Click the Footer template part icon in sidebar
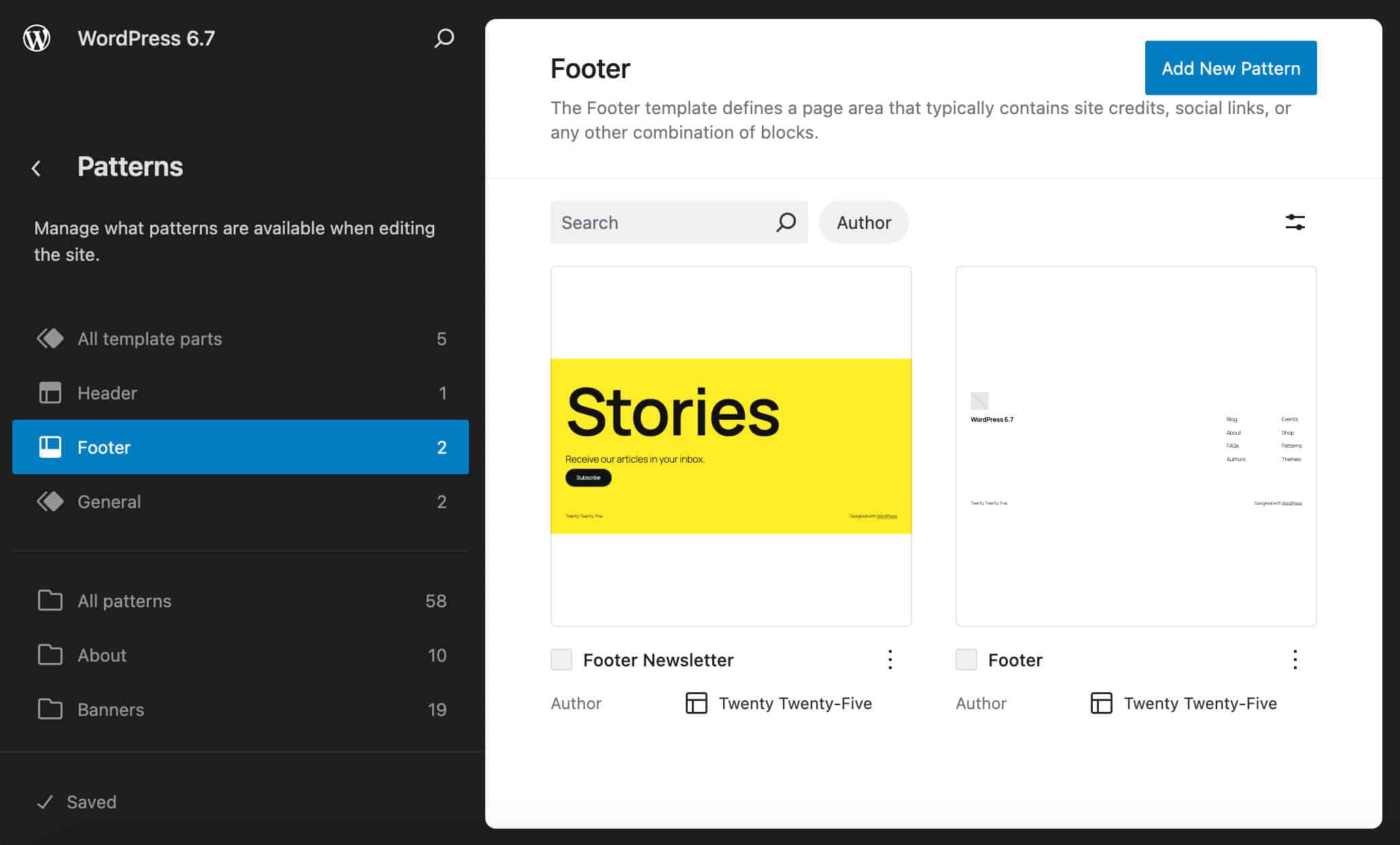The width and height of the screenshot is (1400, 845). click(x=50, y=447)
